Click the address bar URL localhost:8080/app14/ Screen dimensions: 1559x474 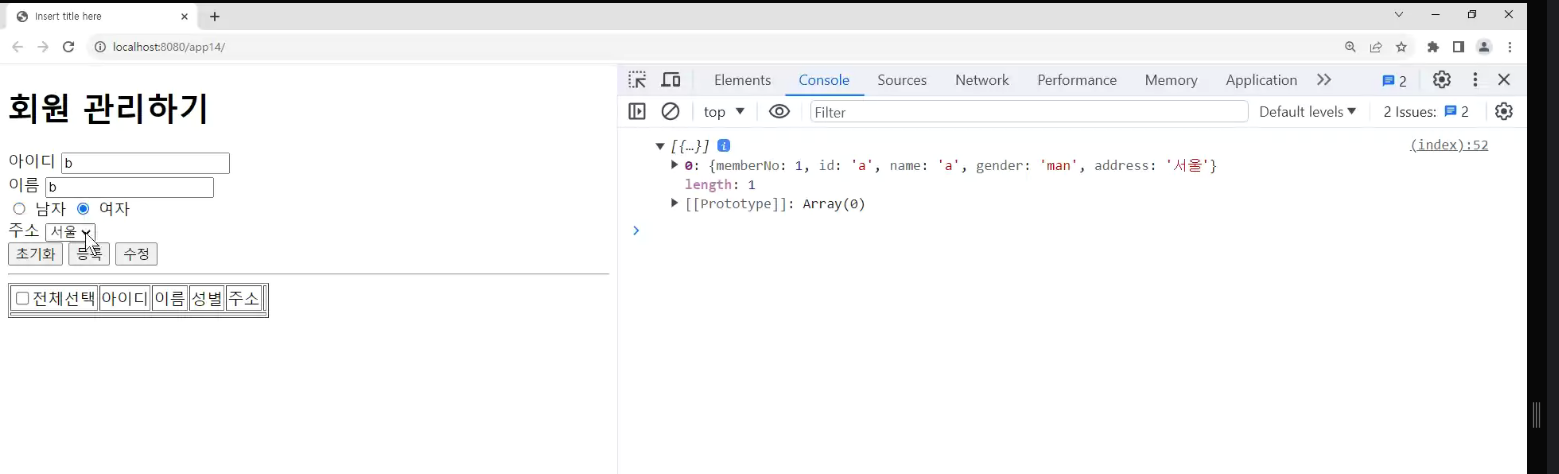coord(169,47)
